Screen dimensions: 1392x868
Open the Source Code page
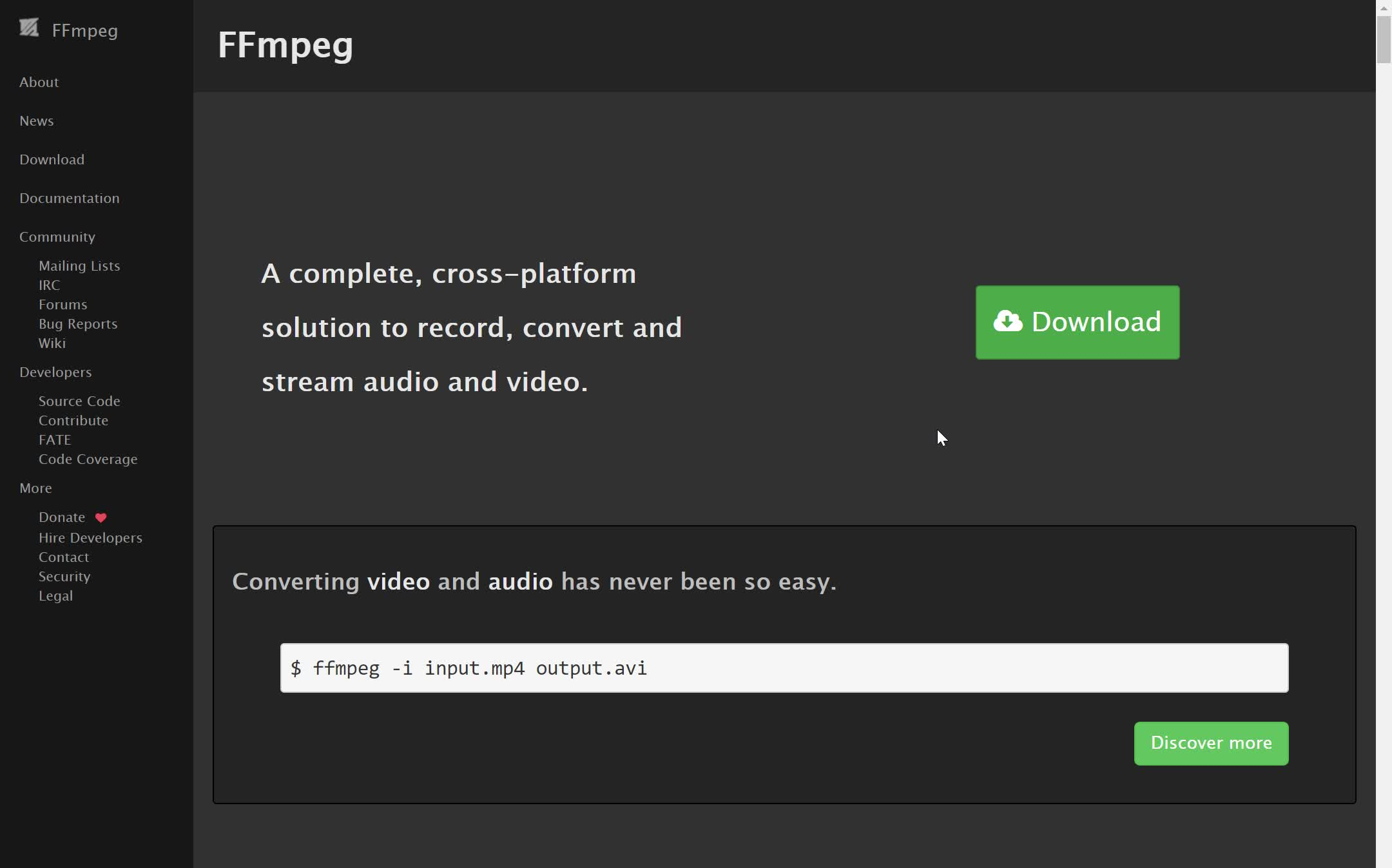tap(79, 401)
